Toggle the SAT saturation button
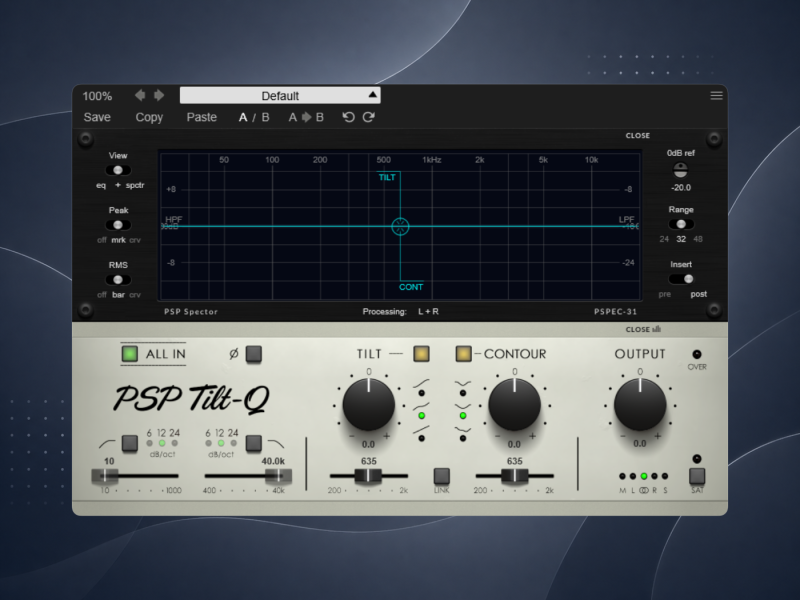This screenshot has width=800, height=600. point(697,476)
